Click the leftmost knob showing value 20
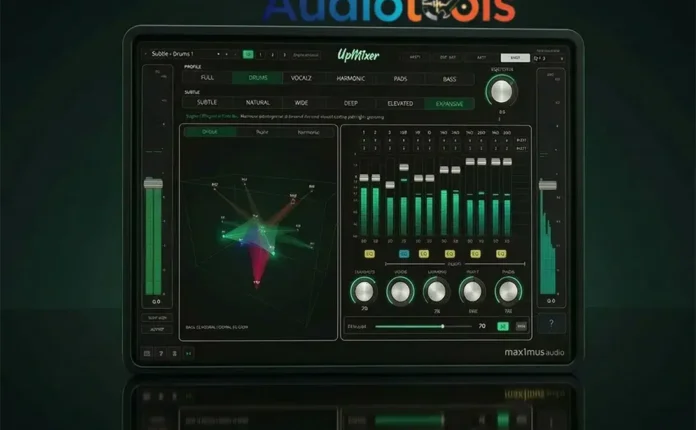696x430 pixels. click(364, 291)
